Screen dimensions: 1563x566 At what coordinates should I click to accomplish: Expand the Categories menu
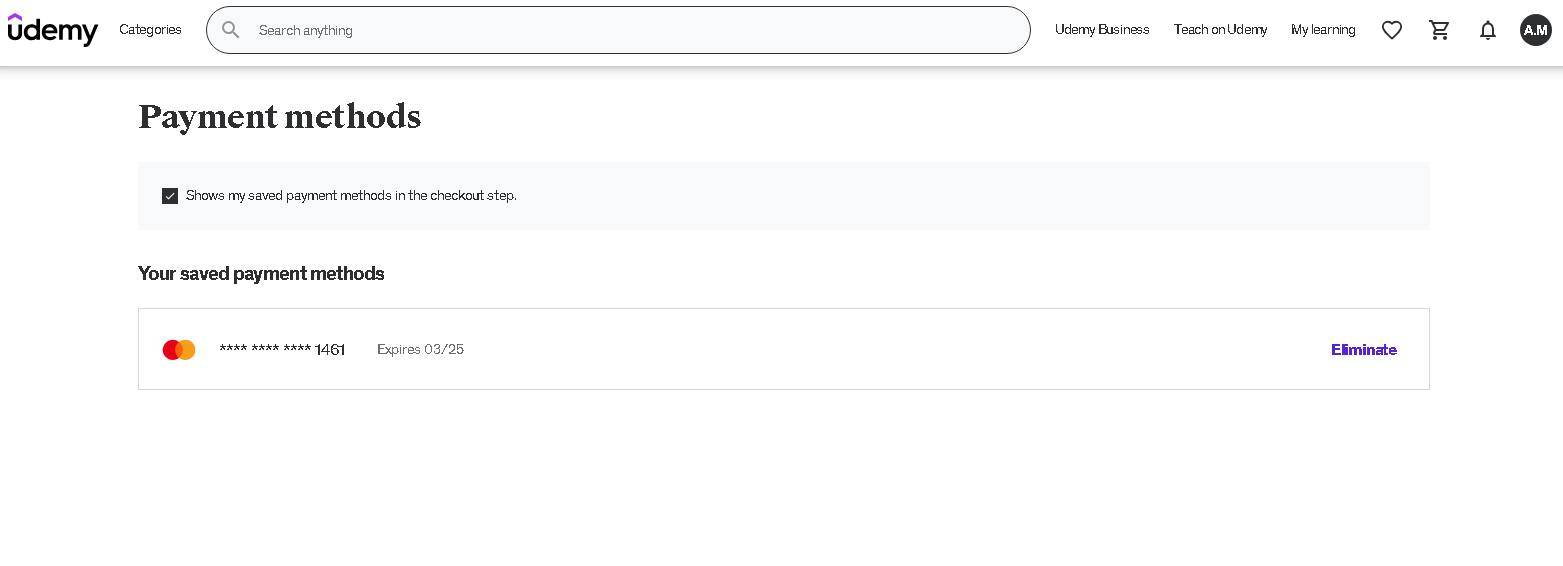[150, 30]
